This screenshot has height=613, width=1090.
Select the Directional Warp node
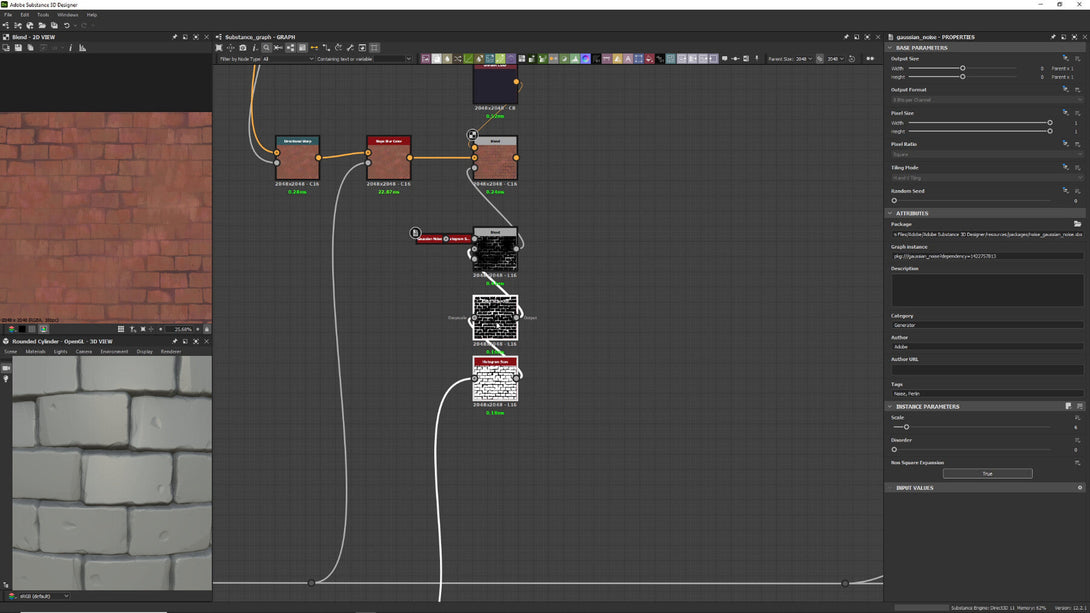coord(298,158)
